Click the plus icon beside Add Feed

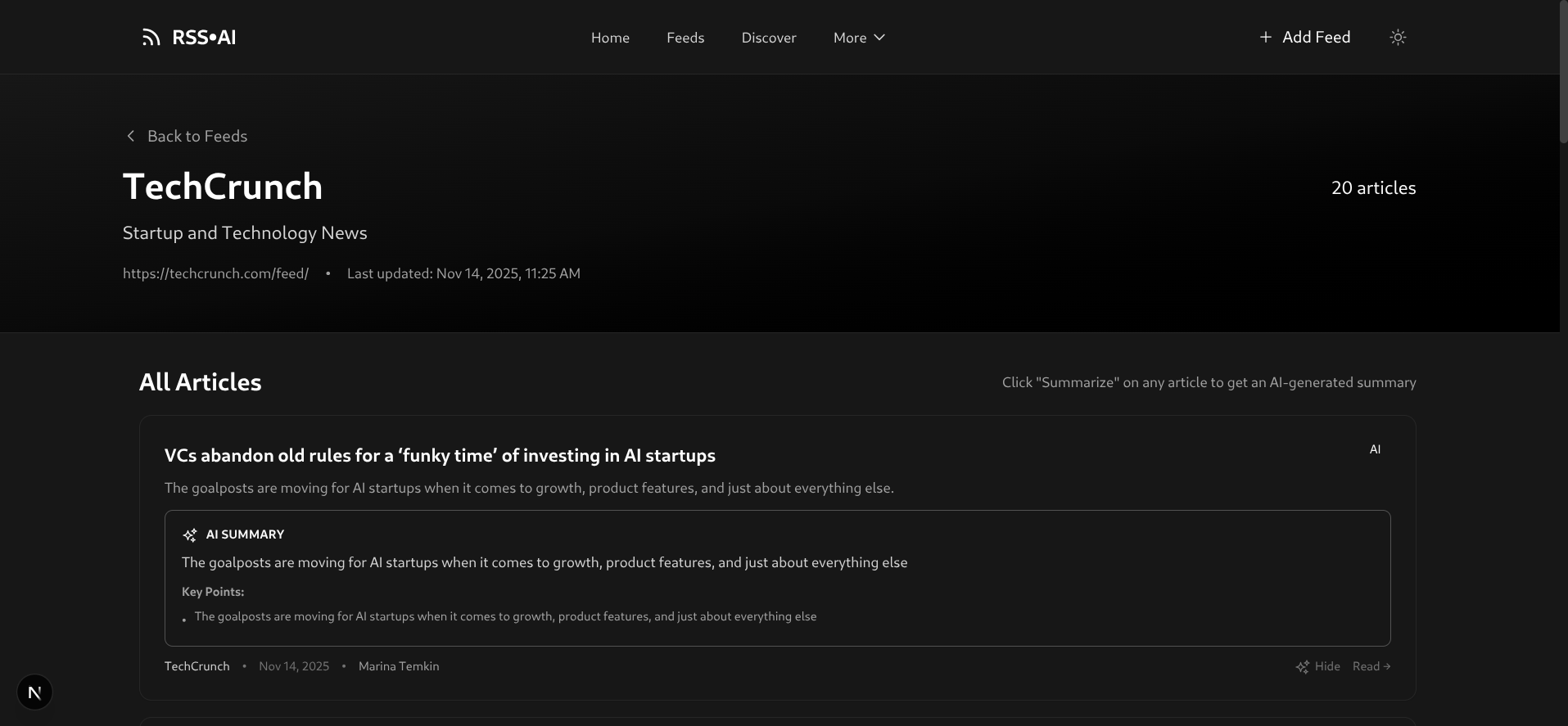click(1265, 37)
